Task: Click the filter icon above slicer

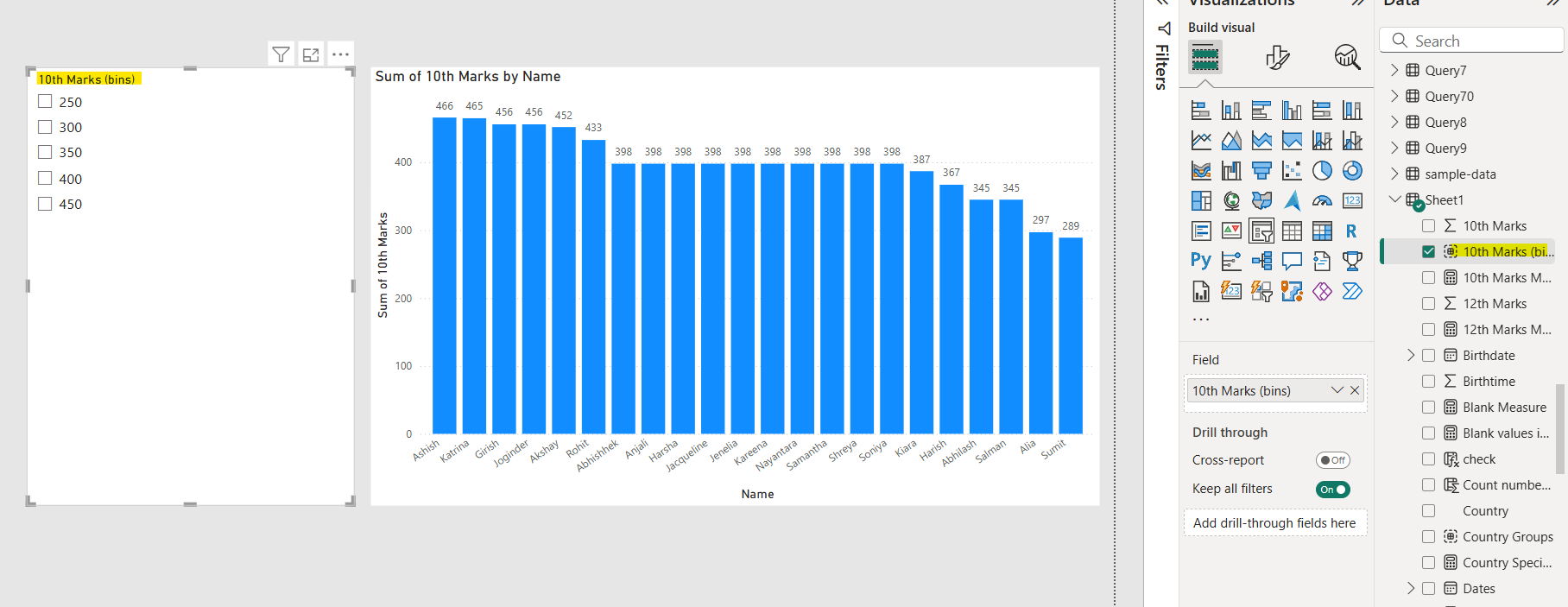Action: 281,54
